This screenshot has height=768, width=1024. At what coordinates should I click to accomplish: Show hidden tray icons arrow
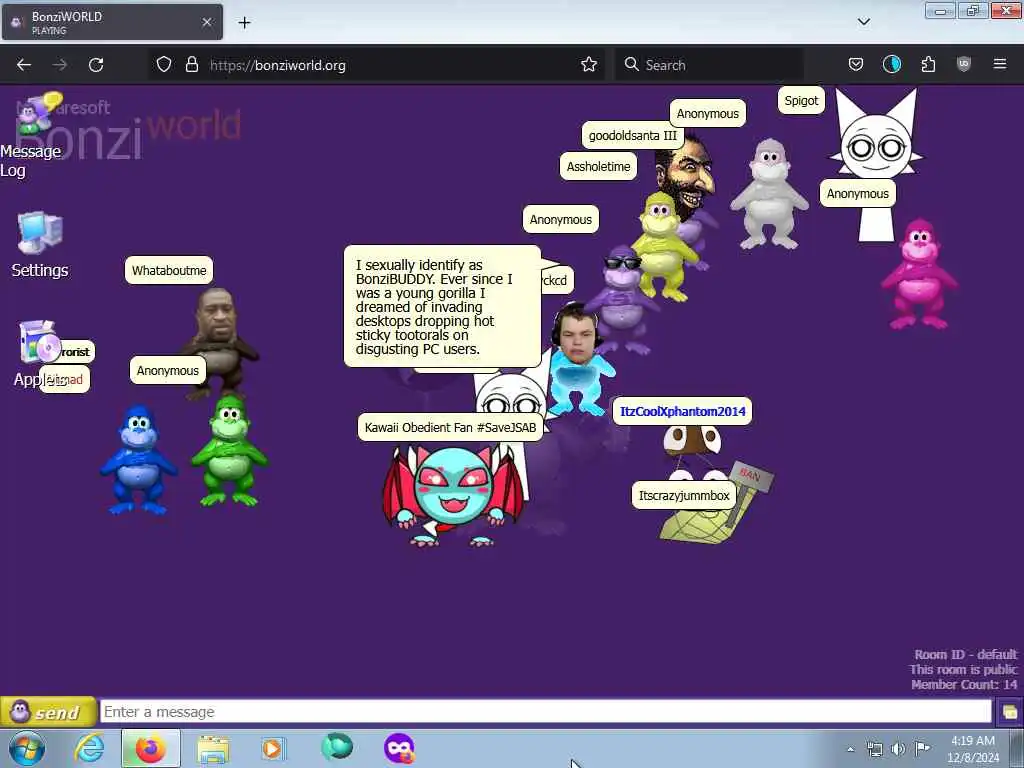[850, 749]
